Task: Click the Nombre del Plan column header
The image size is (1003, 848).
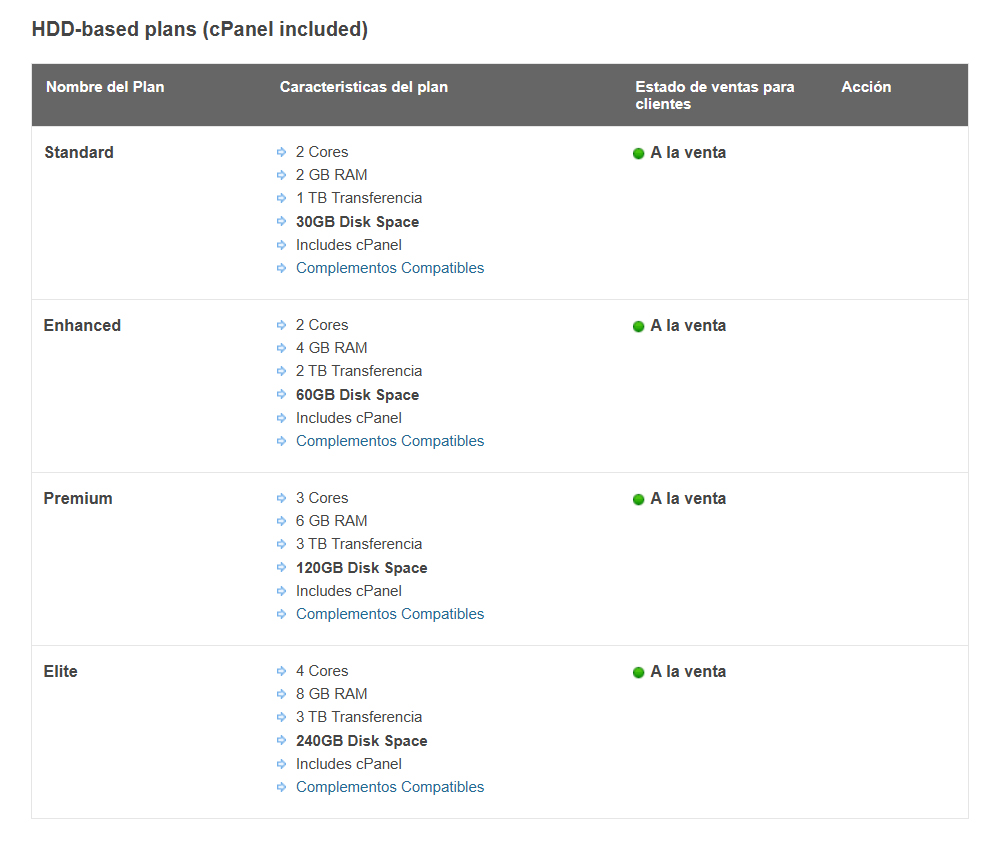Action: coord(105,87)
